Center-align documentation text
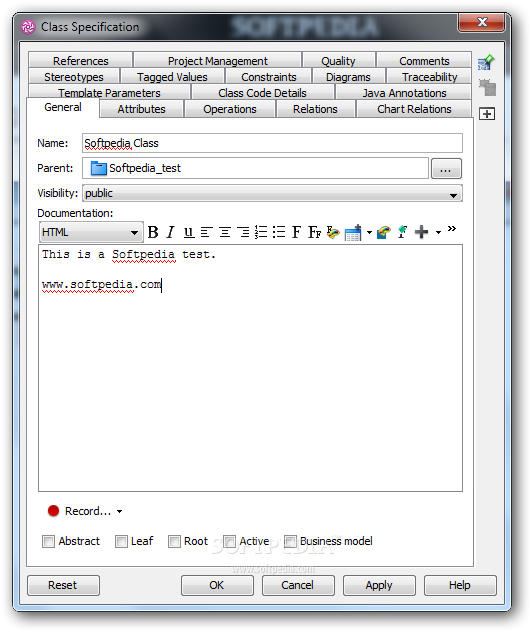The height and width of the screenshot is (632, 532). click(225, 232)
